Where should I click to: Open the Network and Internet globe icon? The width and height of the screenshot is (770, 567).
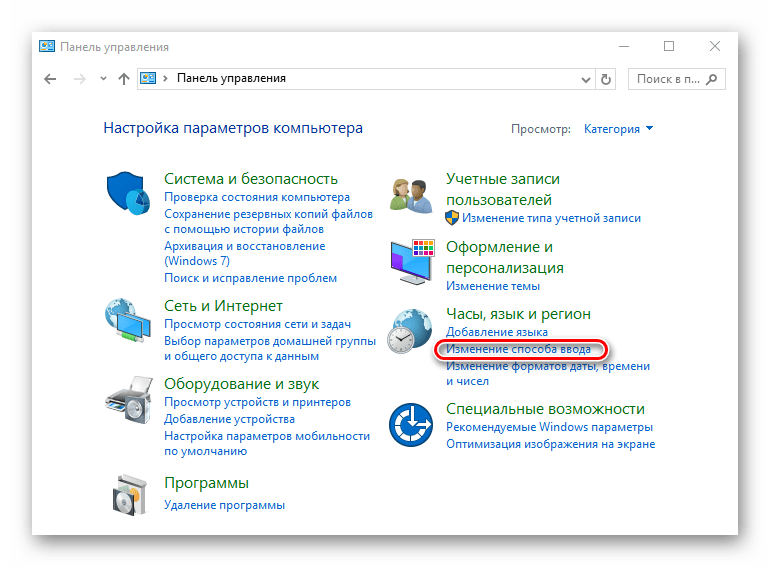click(128, 320)
